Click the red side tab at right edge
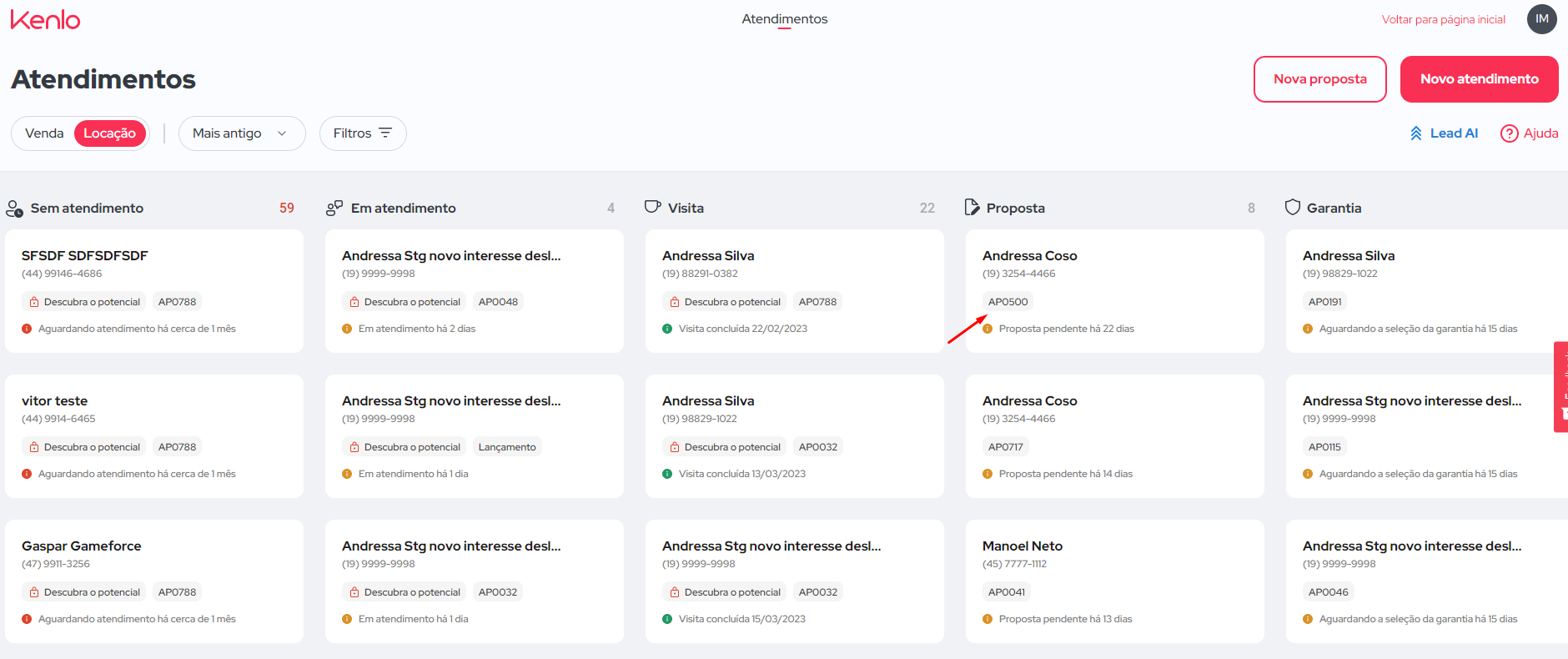Viewport: 1568px width, 659px height. tap(1560, 386)
